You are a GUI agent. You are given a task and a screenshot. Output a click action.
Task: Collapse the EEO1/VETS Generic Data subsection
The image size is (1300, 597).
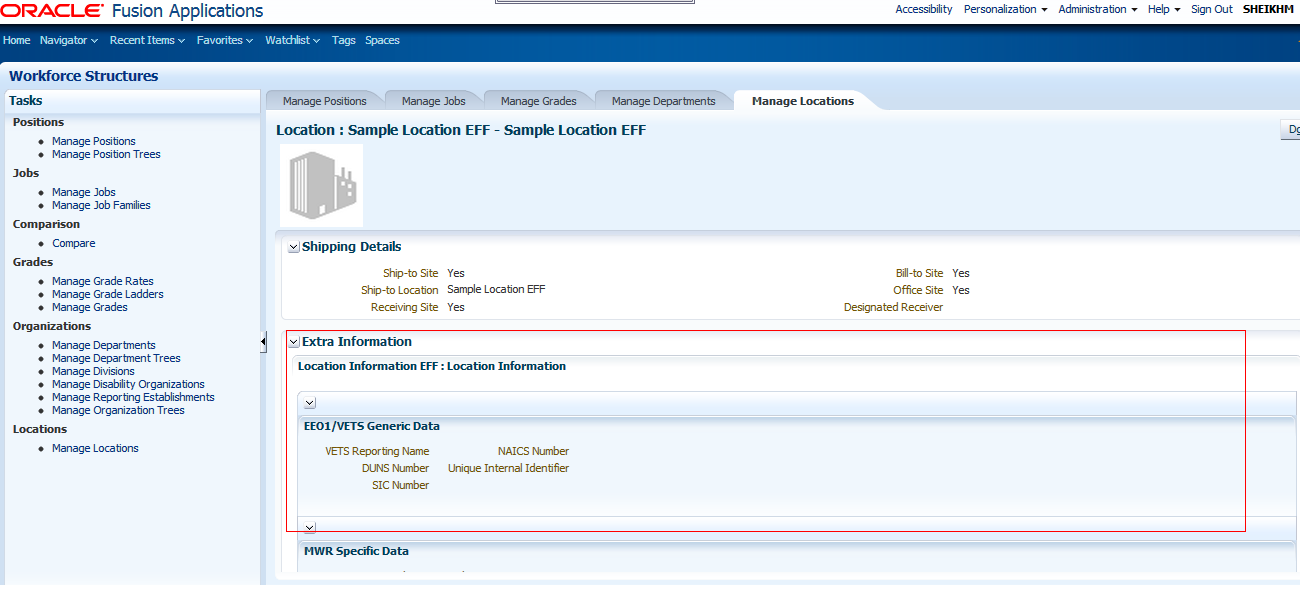[309, 402]
